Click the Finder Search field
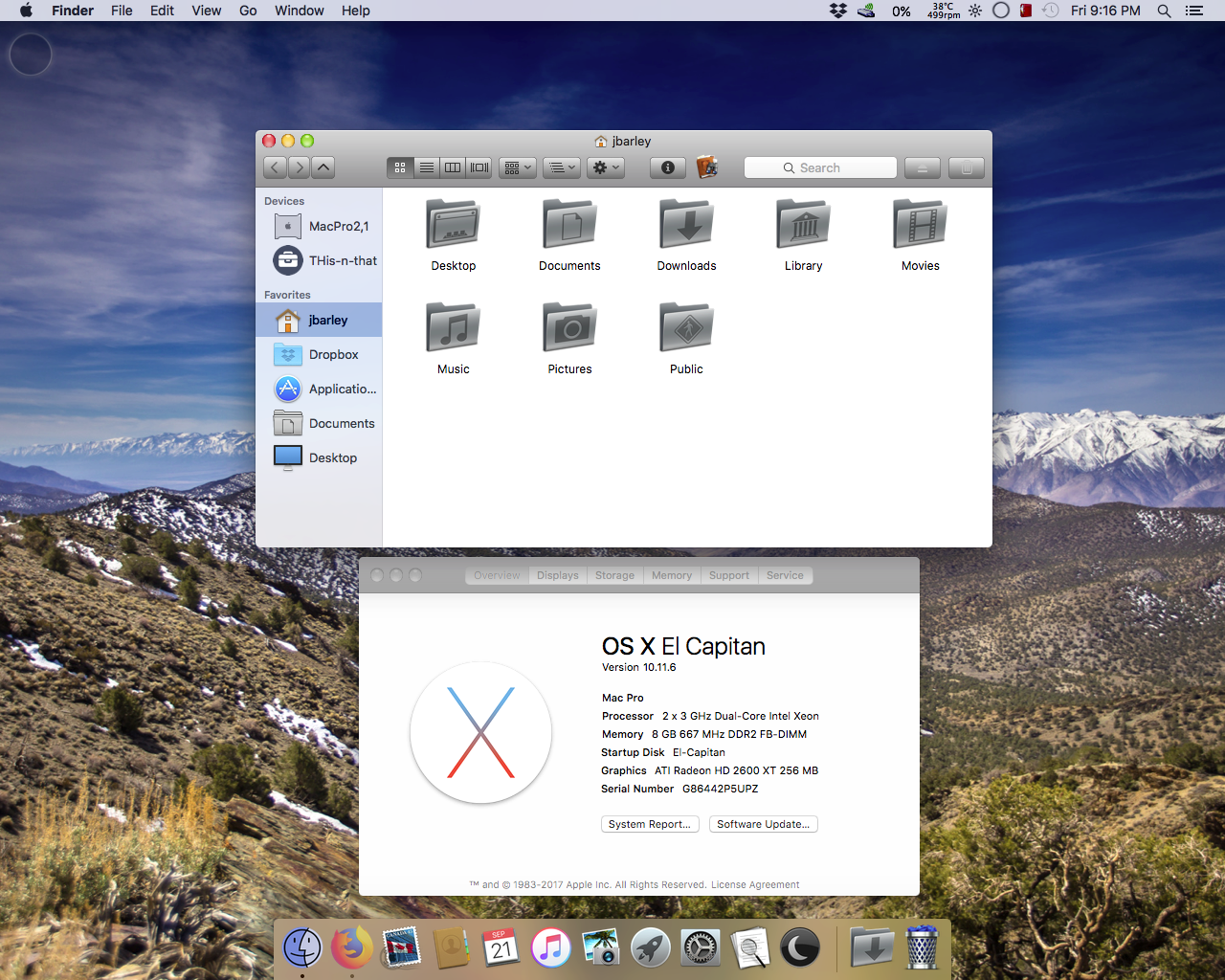 pos(820,167)
